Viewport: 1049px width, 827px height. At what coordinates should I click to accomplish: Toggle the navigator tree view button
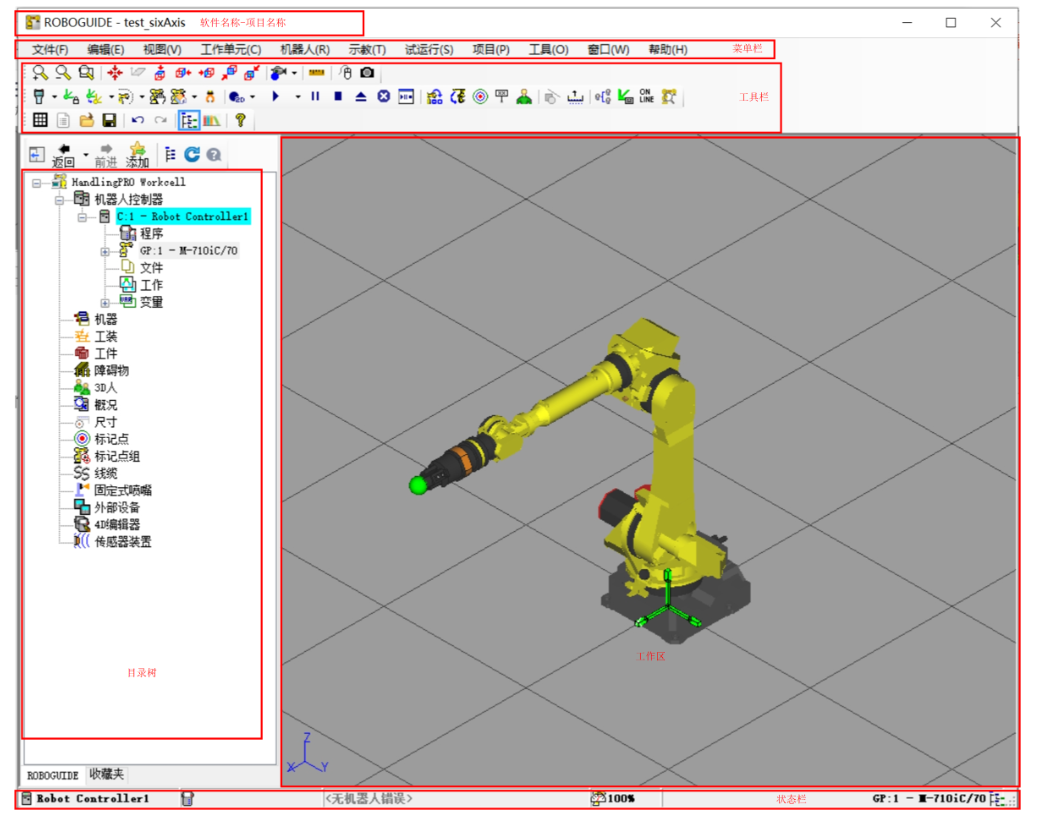point(188,121)
